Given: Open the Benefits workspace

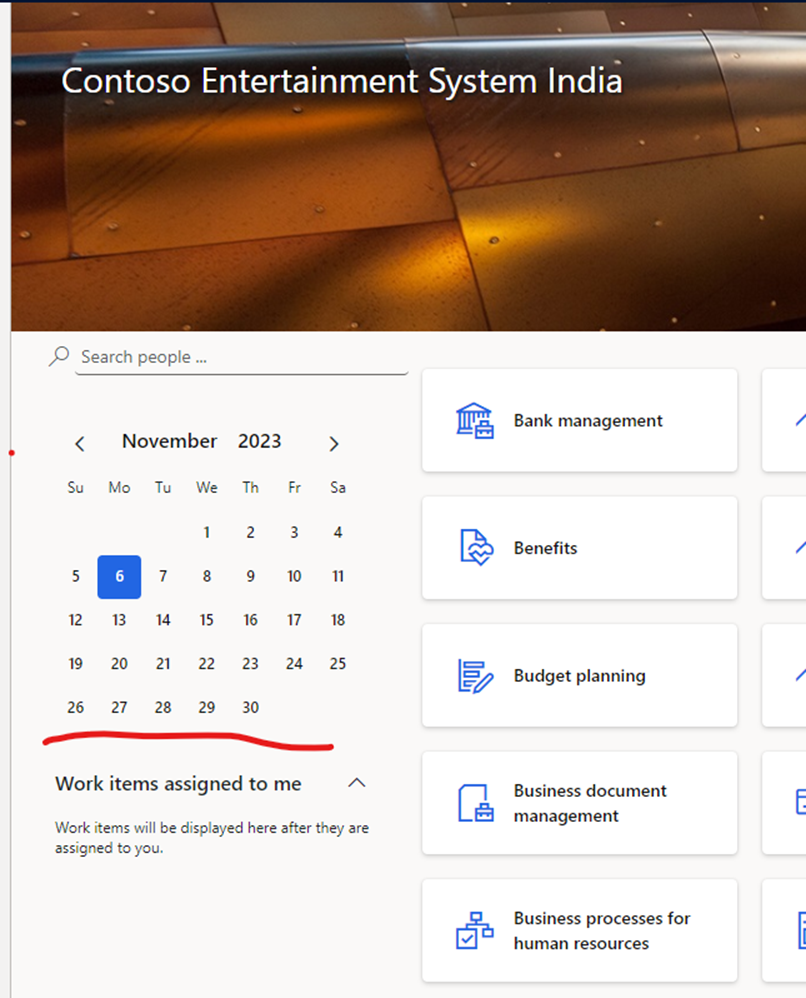Looking at the screenshot, I should click(579, 547).
